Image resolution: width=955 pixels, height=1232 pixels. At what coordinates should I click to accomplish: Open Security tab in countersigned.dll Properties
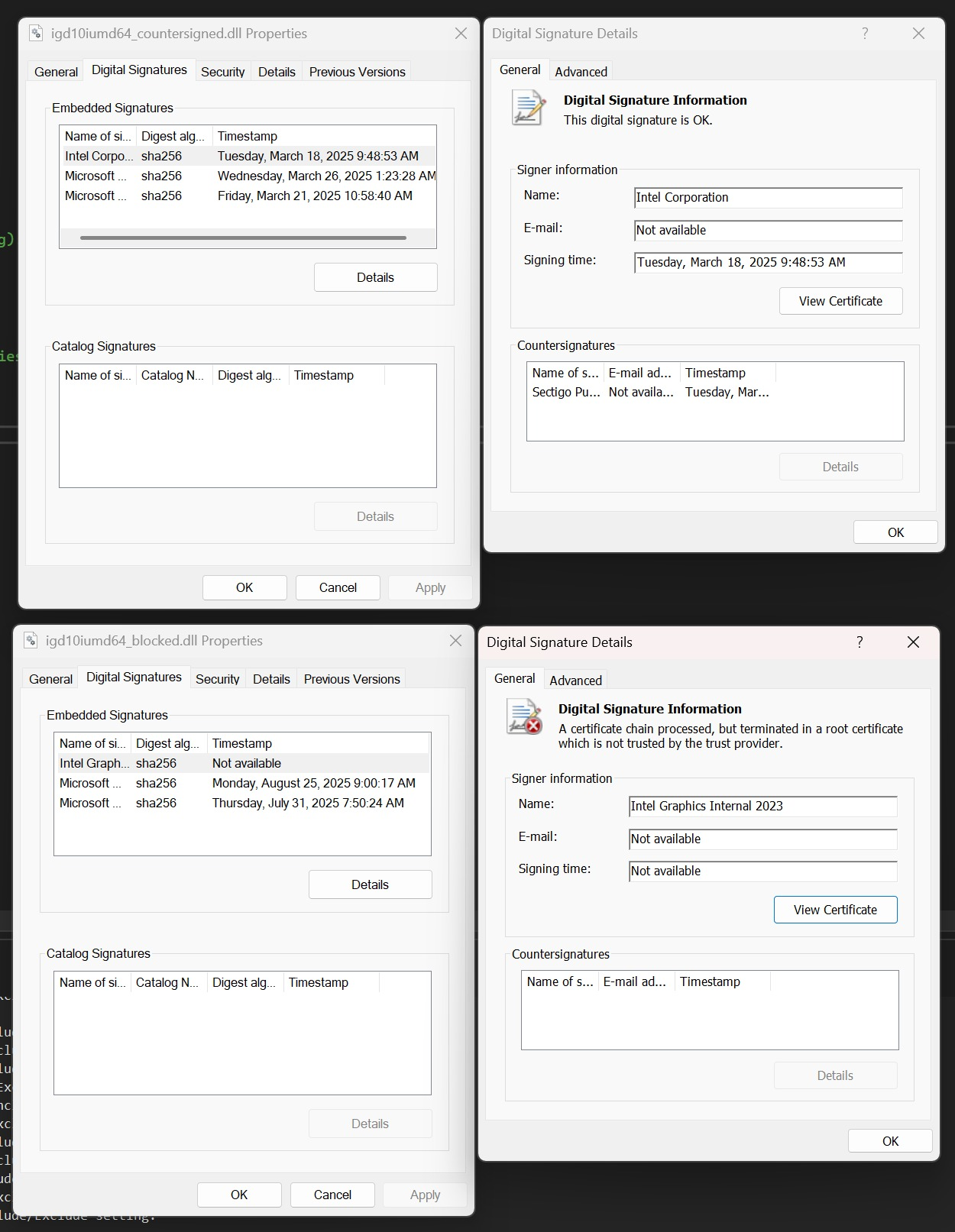point(222,72)
